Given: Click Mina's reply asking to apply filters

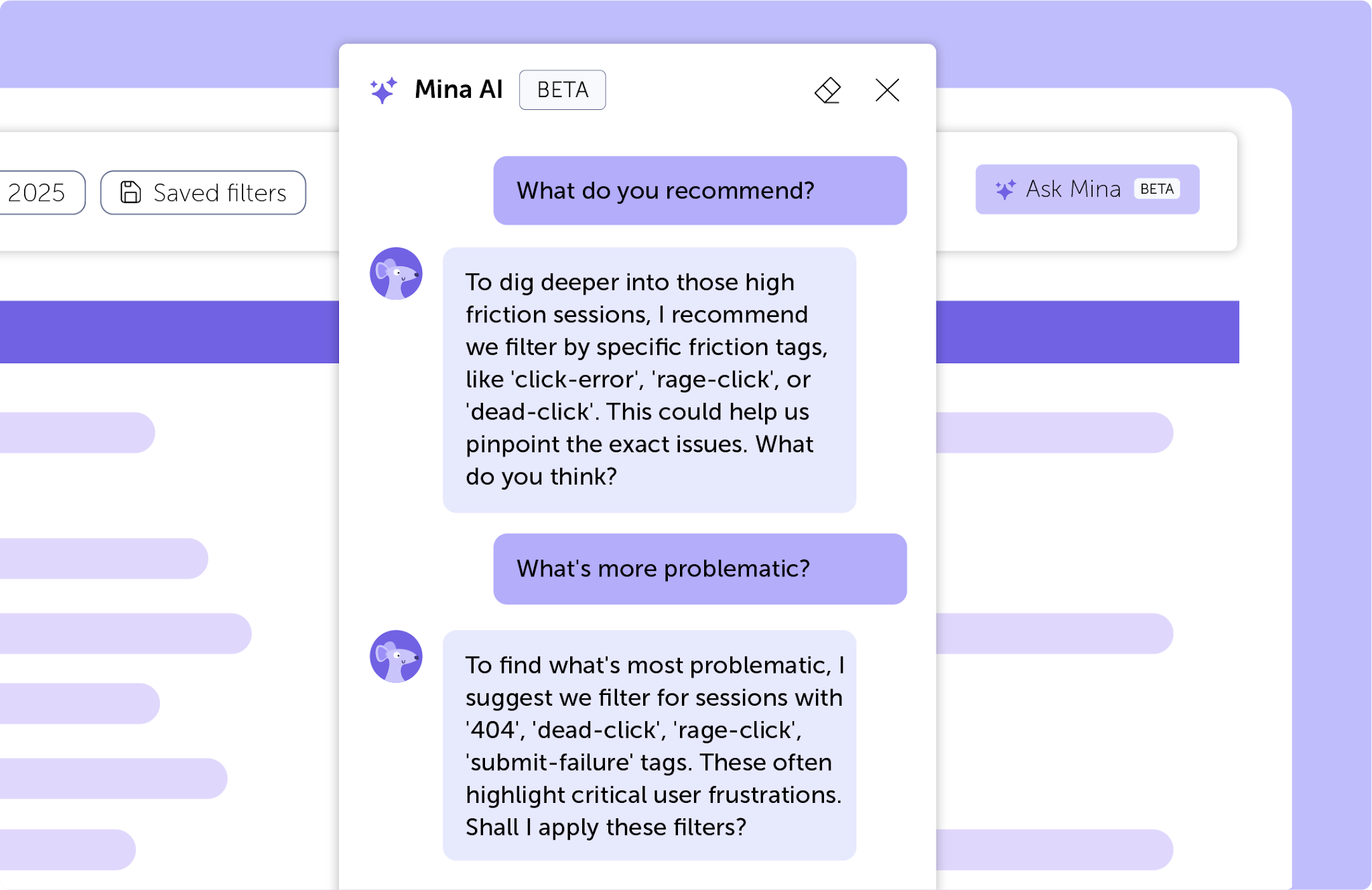Looking at the screenshot, I should (x=648, y=745).
